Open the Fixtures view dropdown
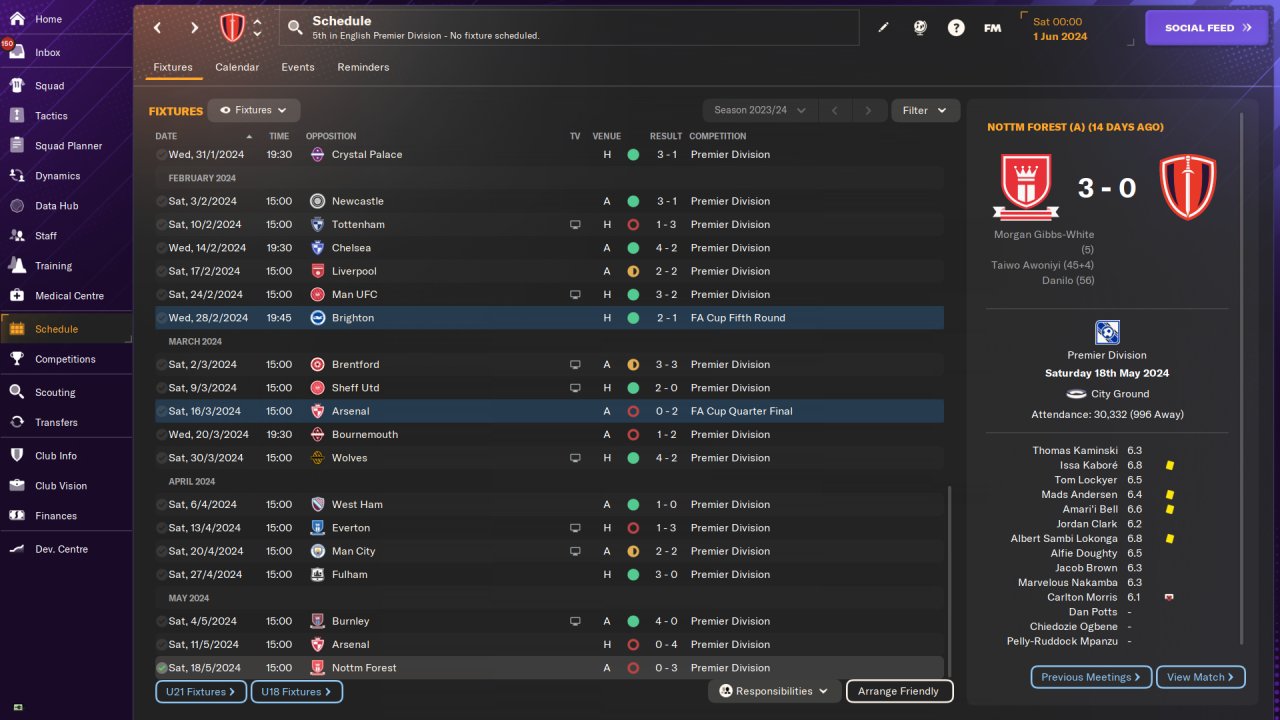Screen dimensions: 1280x720 (254, 110)
